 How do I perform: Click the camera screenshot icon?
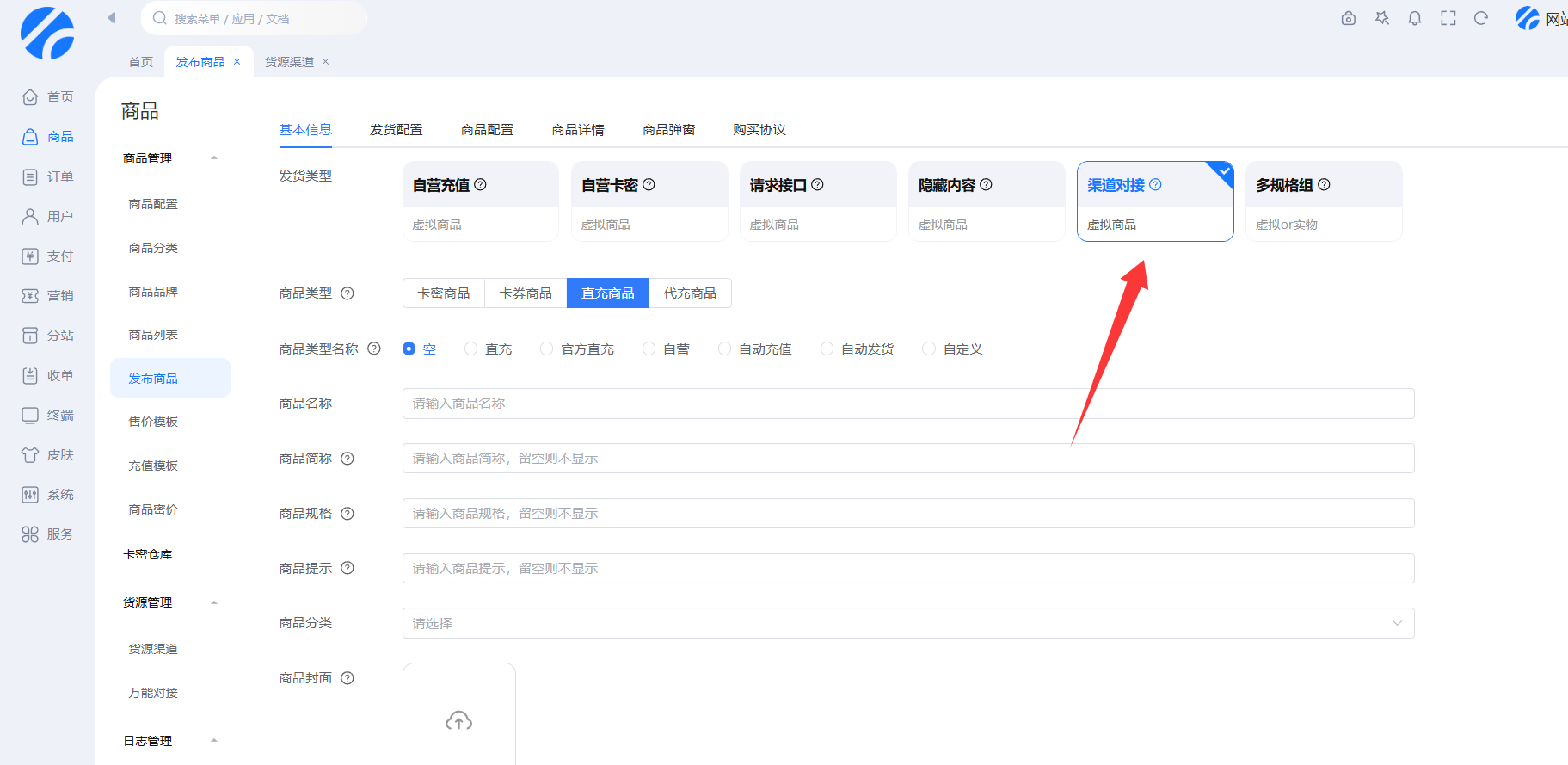pos(1348,18)
